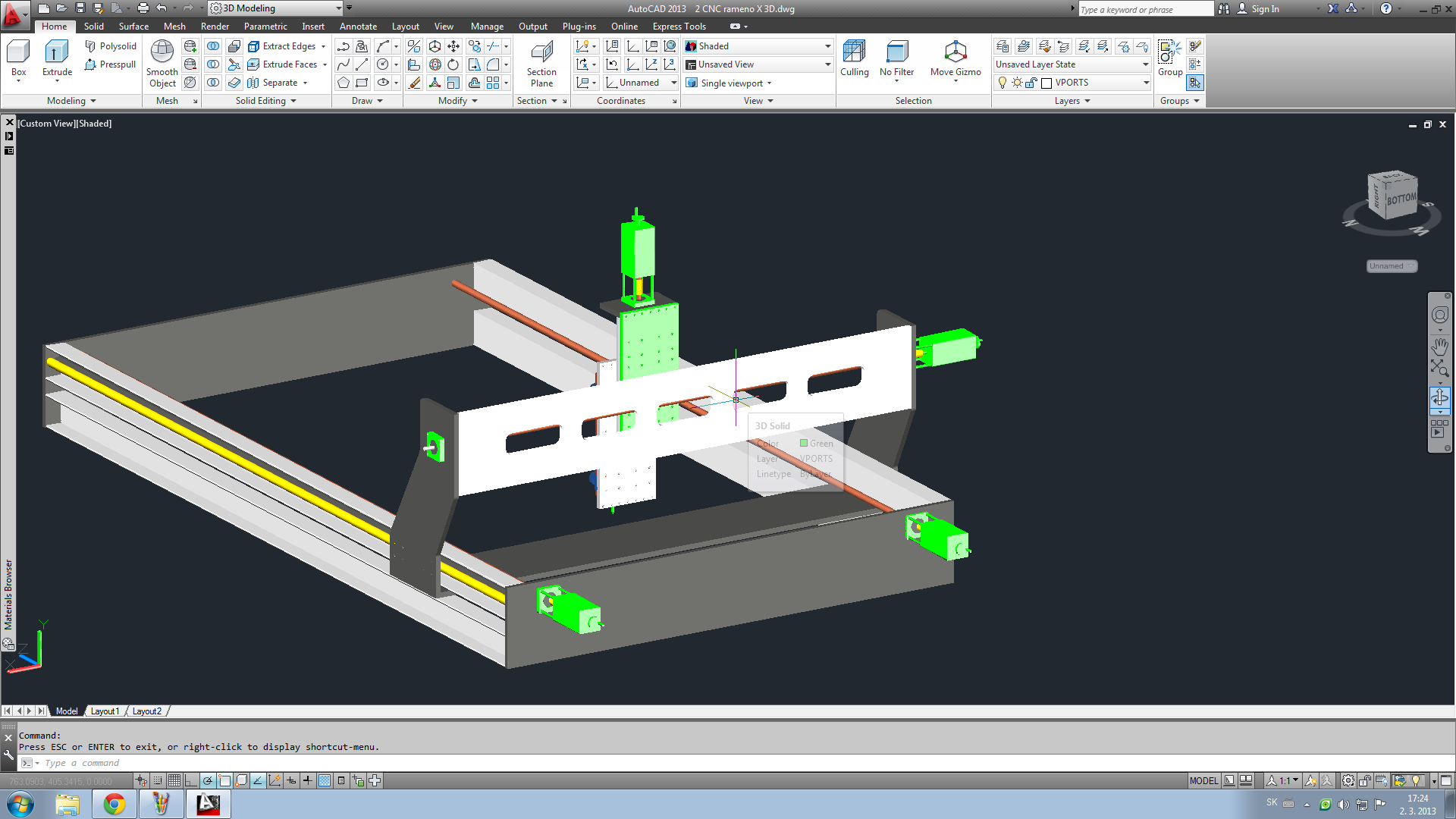Click the command line input field
Viewport: 1456px width, 819px height.
click(455, 763)
